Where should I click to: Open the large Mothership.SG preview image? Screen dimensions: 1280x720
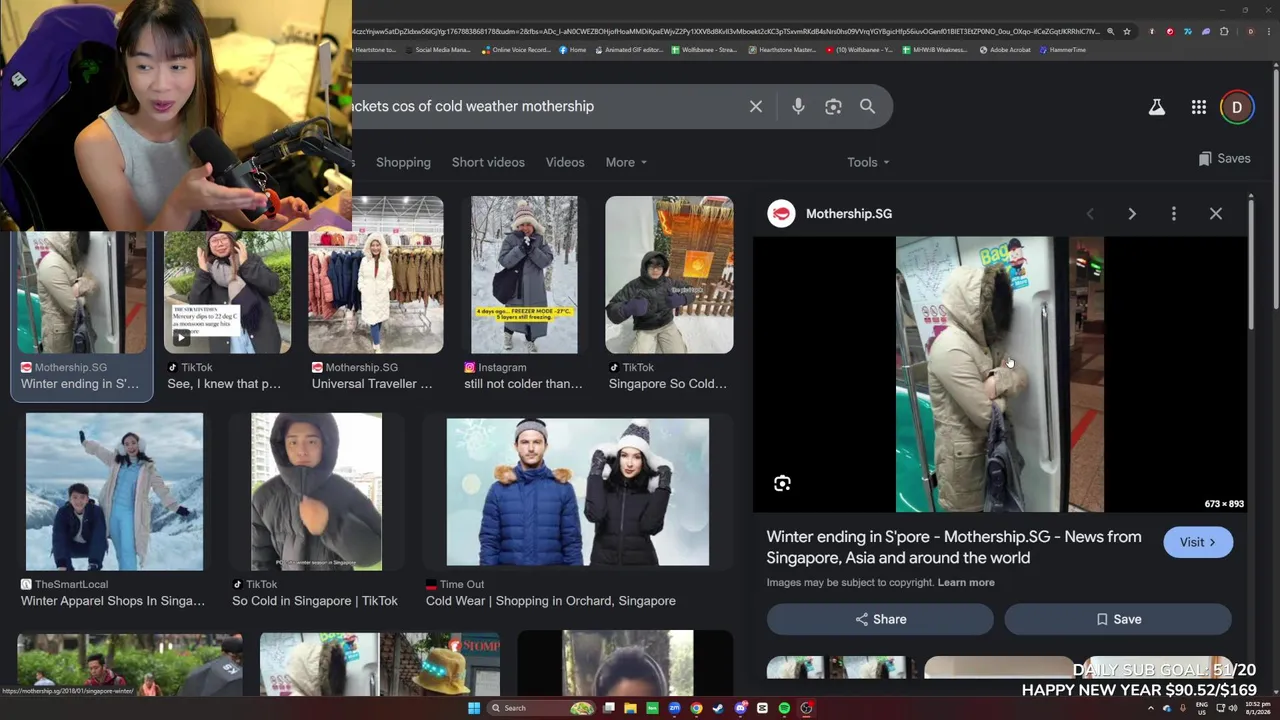point(1000,374)
